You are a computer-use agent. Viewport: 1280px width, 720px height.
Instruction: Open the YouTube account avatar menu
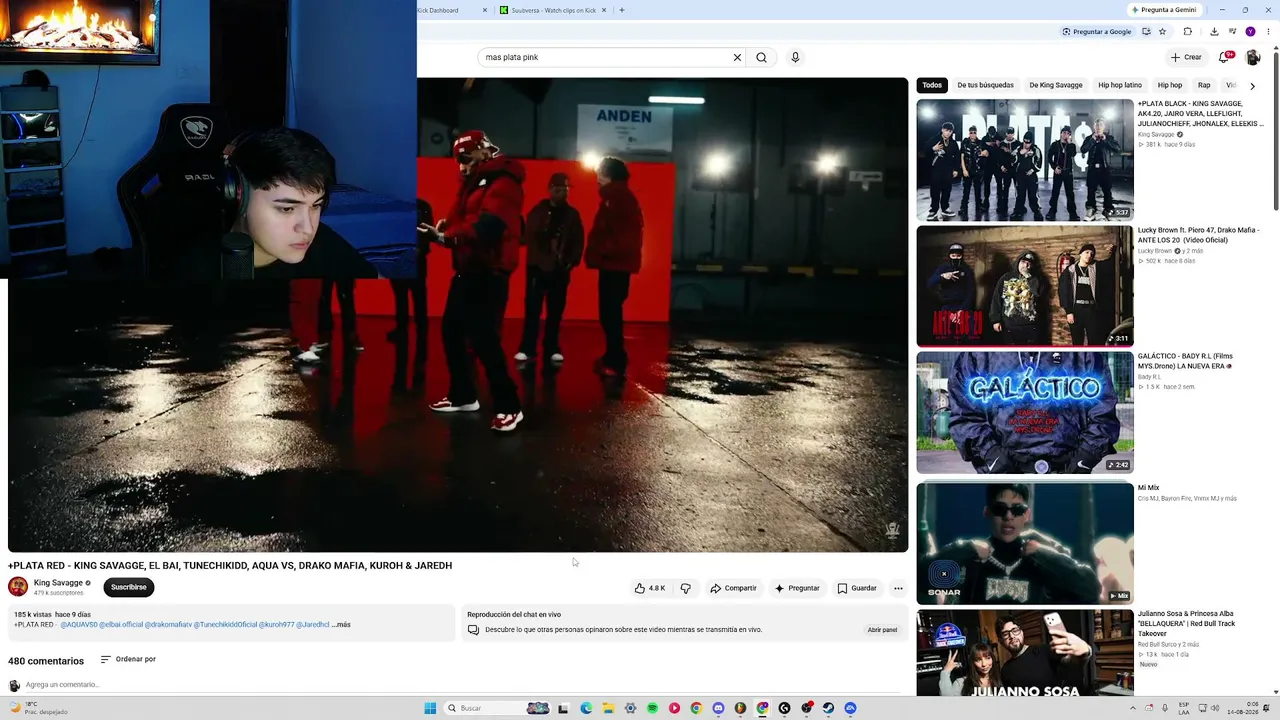(x=1252, y=57)
